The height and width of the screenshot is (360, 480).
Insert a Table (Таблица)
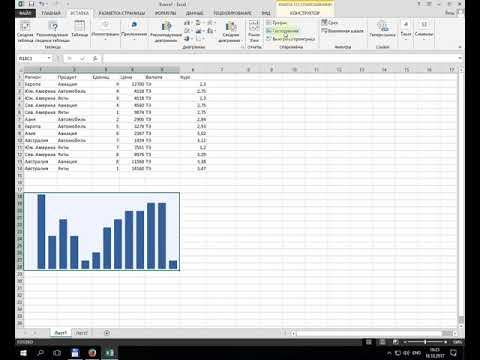pos(80,29)
